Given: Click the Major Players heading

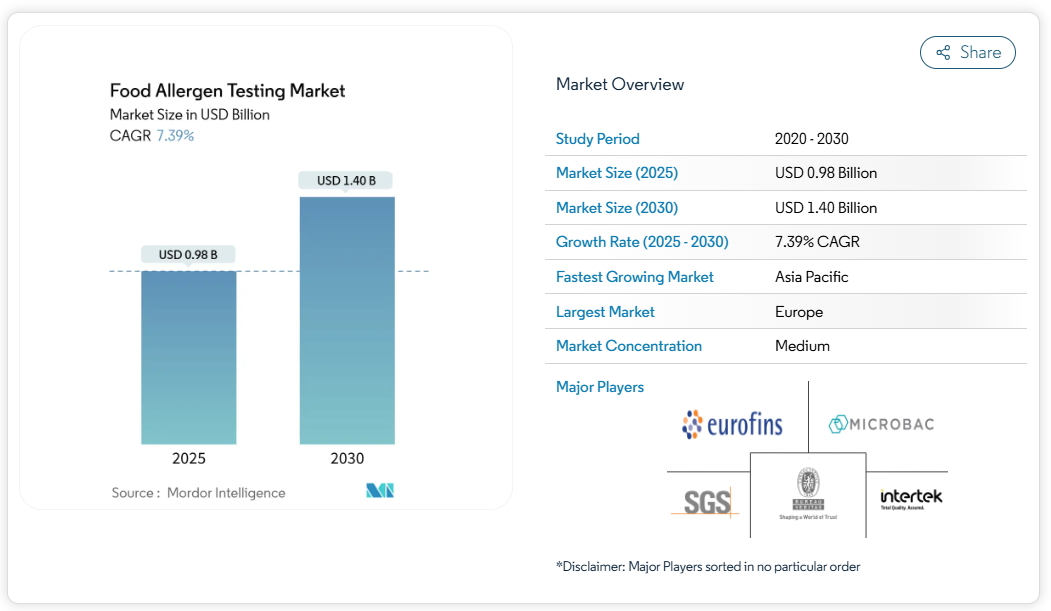Looking at the screenshot, I should (599, 387).
